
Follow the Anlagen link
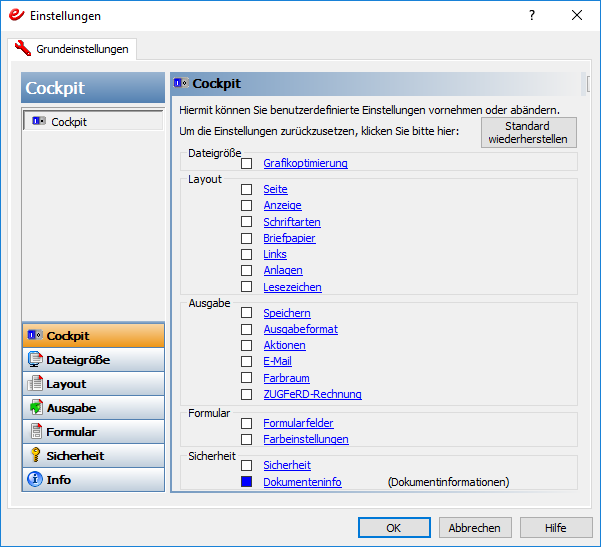pos(283,270)
